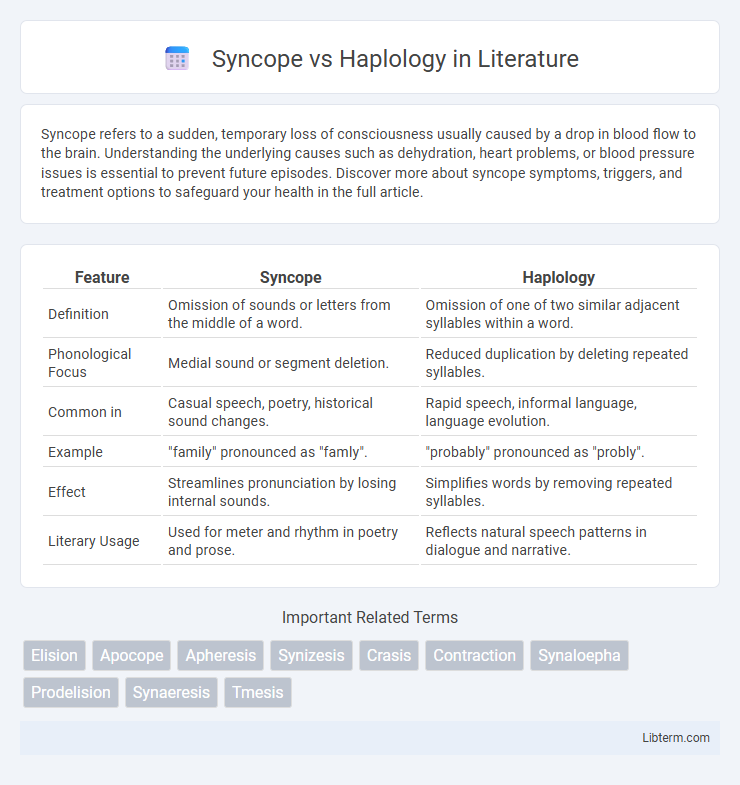Select the 'Haplology' column header

pyautogui.click(x=559, y=277)
